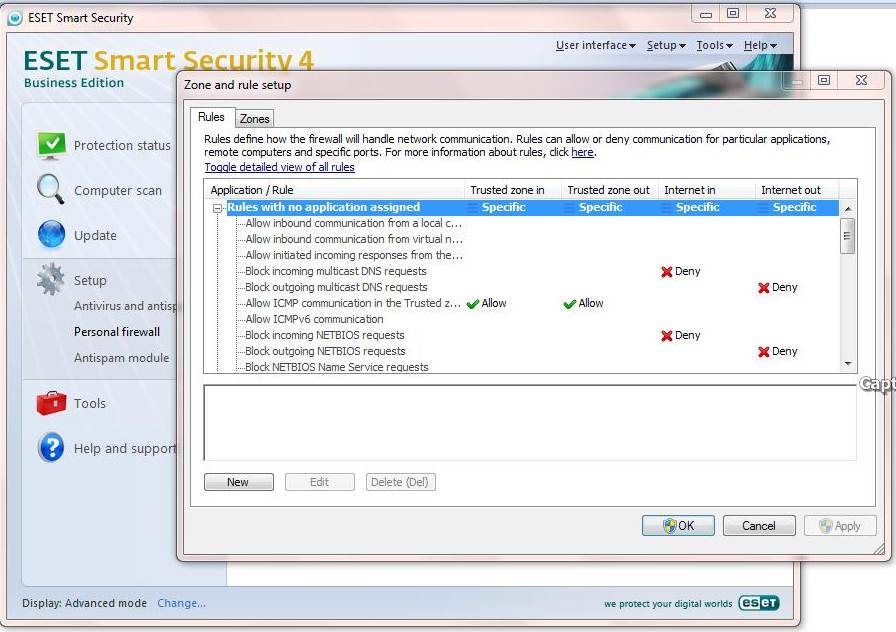Click the 'here' link for rule information
The height and width of the screenshot is (632, 896).
point(582,152)
